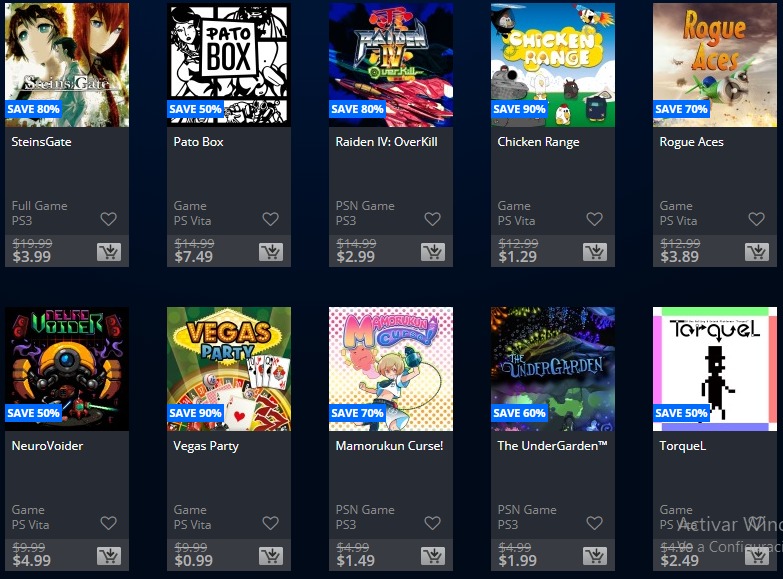Open the Rogue Aces title link
Image resolution: width=783 pixels, height=579 pixels.
tap(691, 142)
